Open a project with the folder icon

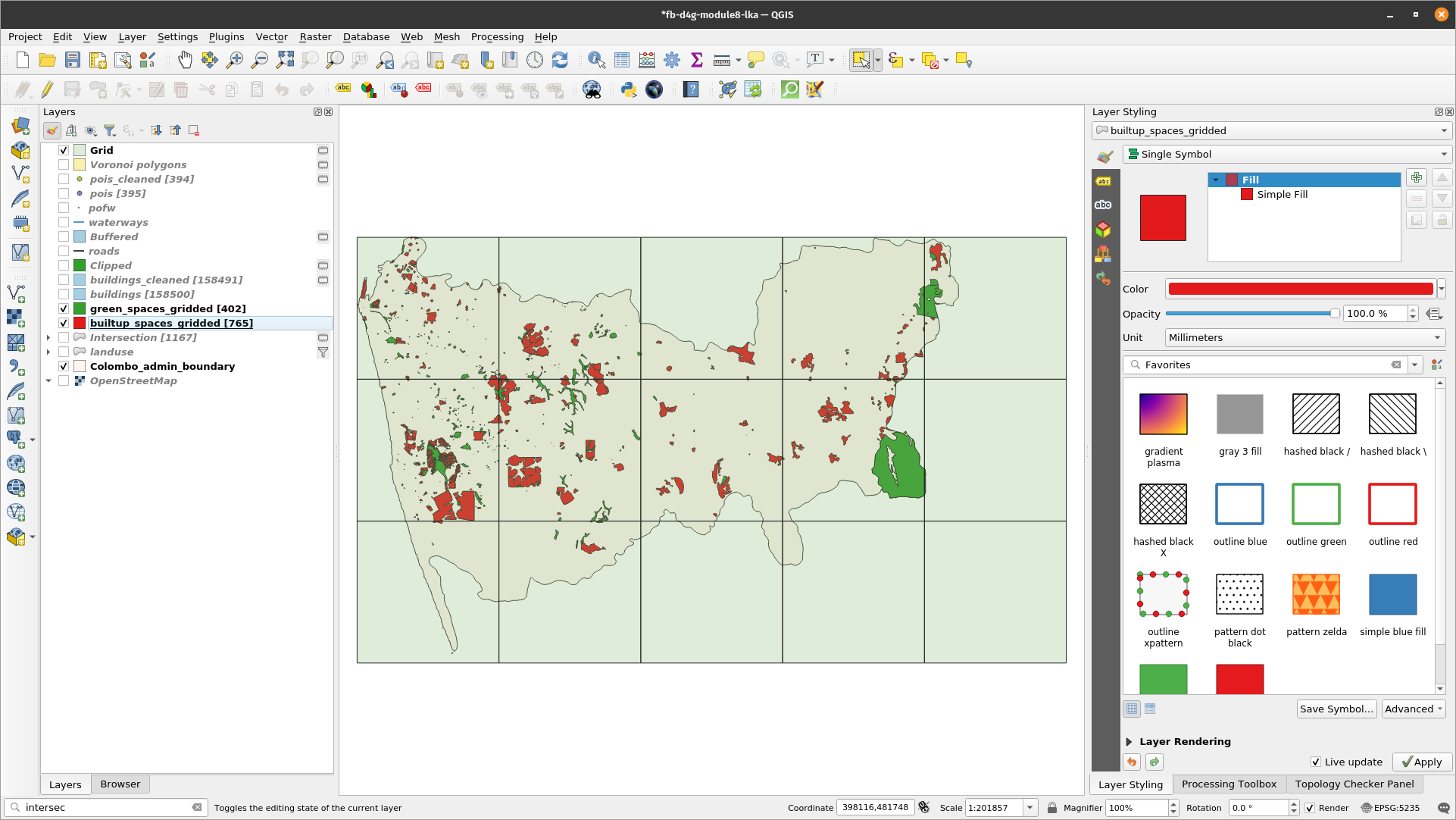pos(47,61)
